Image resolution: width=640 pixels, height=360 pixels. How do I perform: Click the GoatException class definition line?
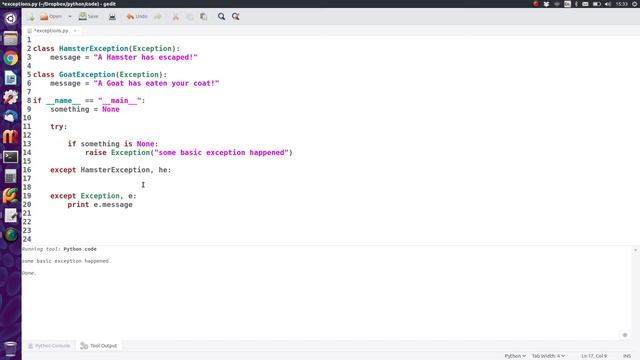click(x=100, y=75)
